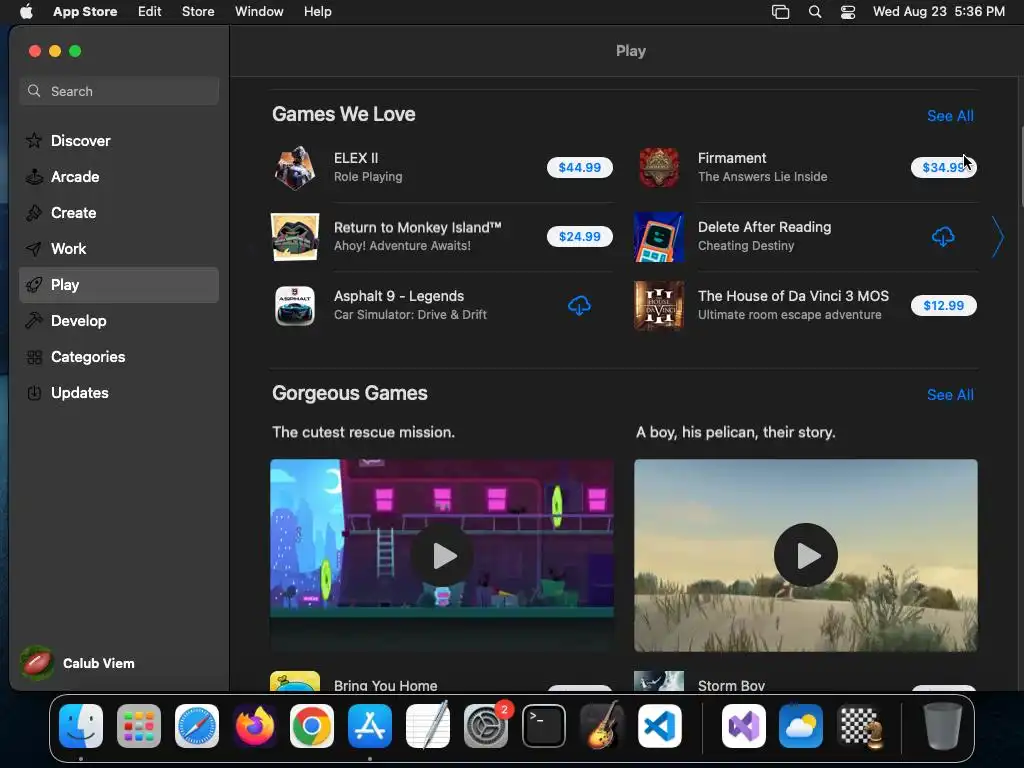The height and width of the screenshot is (768, 1024).
Task: Click the date and time in menu bar
Action: [x=938, y=12]
